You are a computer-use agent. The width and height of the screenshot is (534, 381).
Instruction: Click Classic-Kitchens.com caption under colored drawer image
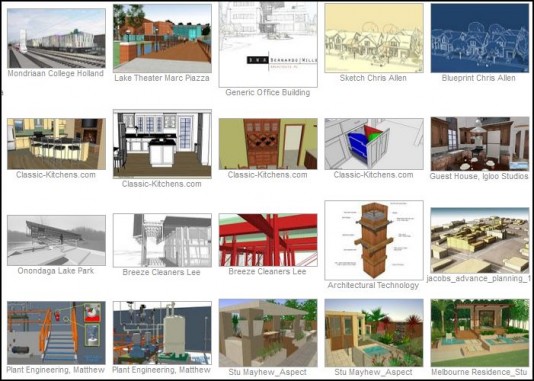[374, 175]
